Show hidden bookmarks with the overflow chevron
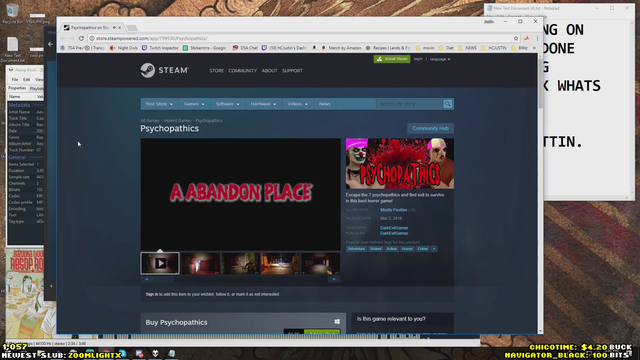 pos(534,48)
